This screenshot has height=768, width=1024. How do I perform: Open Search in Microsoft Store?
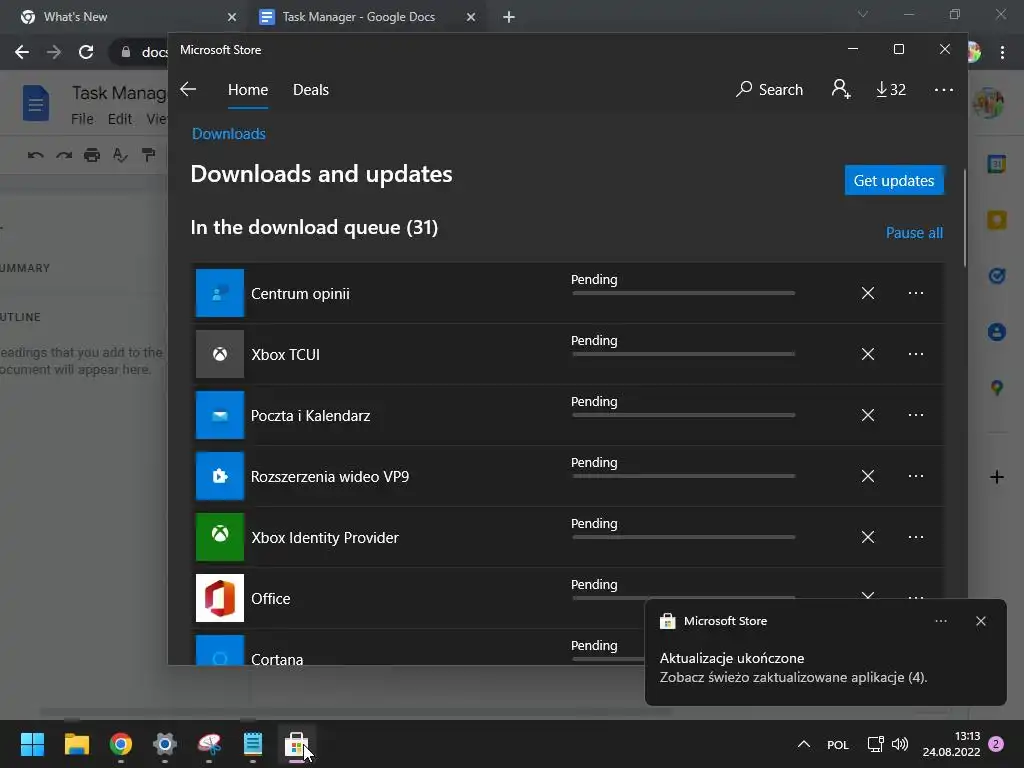[769, 89]
